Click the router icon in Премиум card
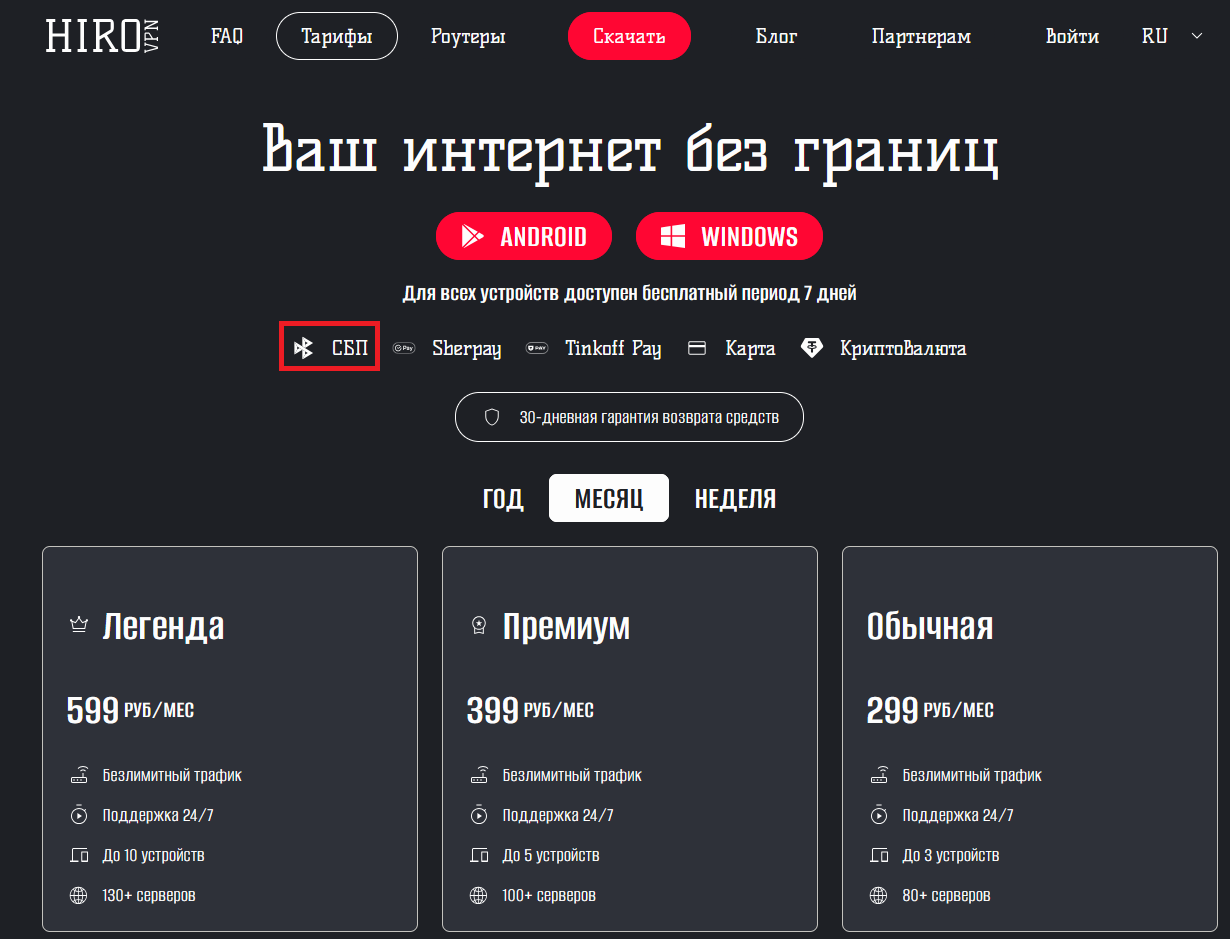This screenshot has height=939, width=1230. pyautogui.click(x=480, y=775)
